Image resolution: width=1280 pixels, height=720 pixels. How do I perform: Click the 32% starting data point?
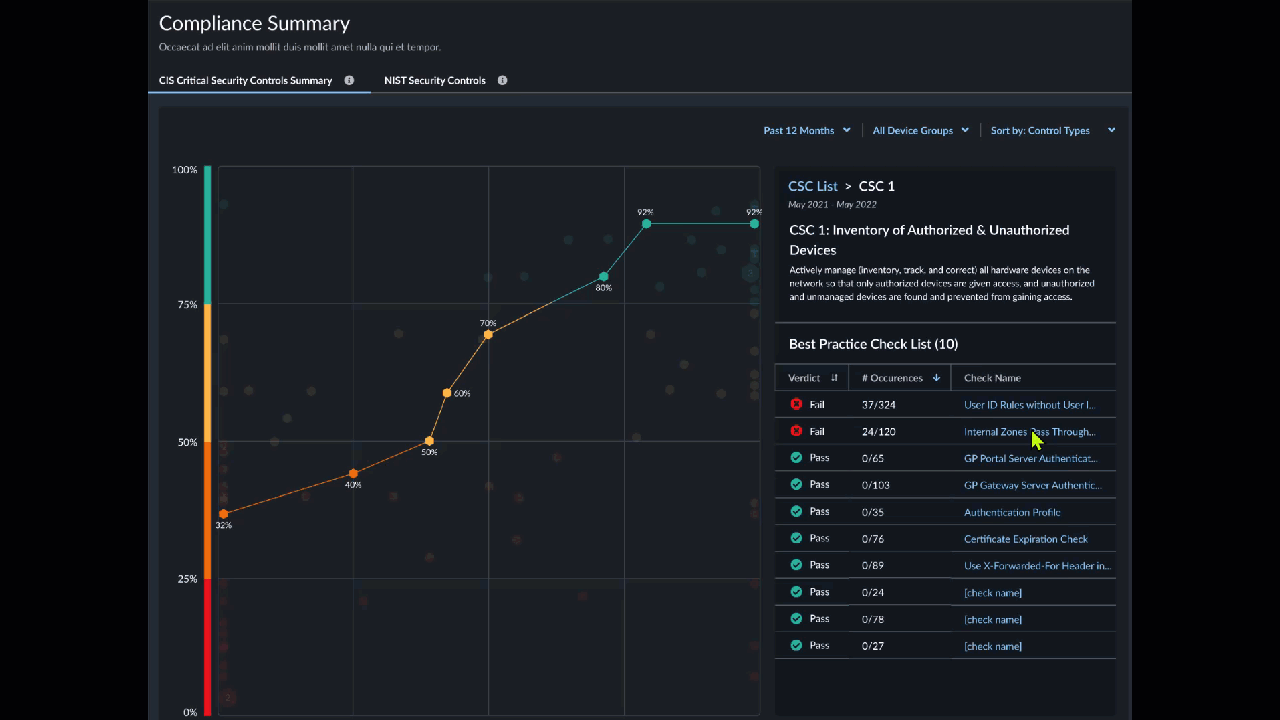click(223, 514)
